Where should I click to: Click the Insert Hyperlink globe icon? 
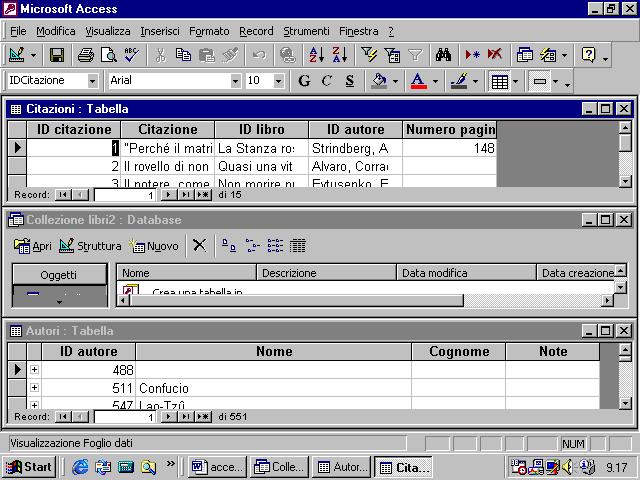(x=287, y=55)
